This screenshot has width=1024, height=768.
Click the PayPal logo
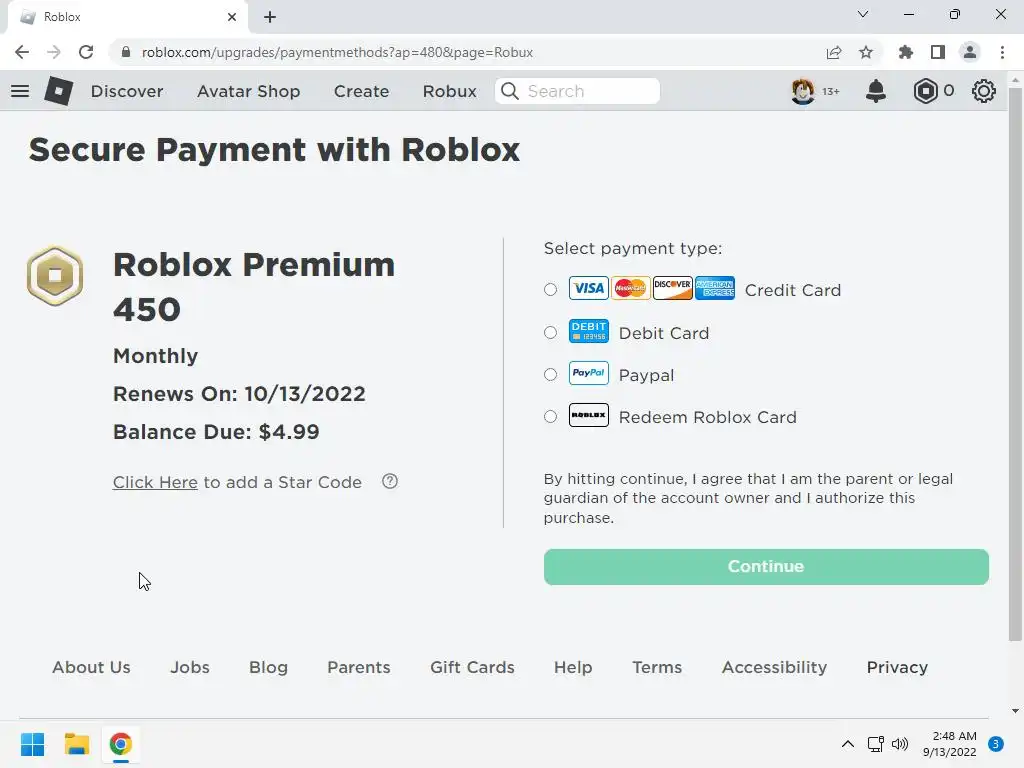(x=588, y=373)
